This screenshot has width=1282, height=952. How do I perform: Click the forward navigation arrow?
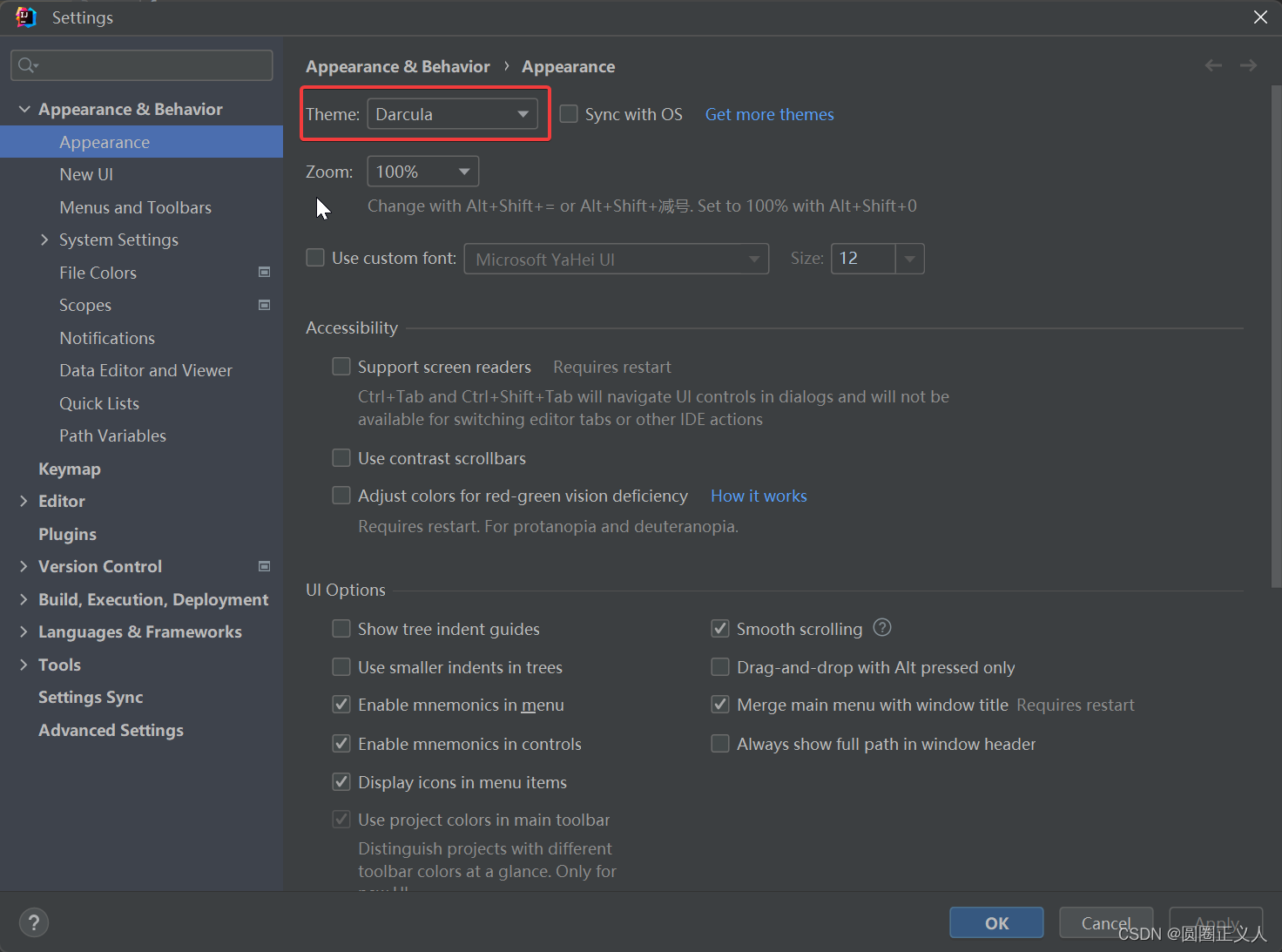pyautogui.click(x=1248, y=66)
